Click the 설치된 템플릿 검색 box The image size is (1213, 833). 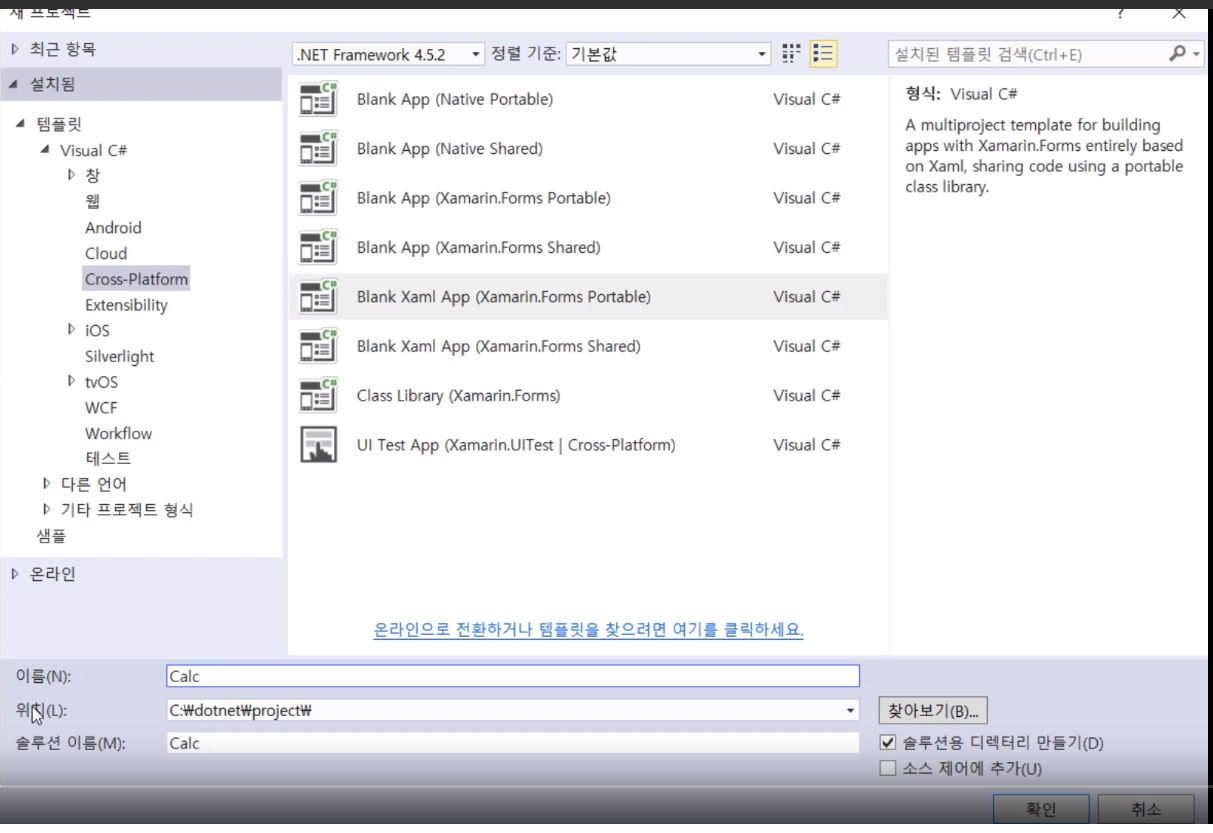point(1027,54)
